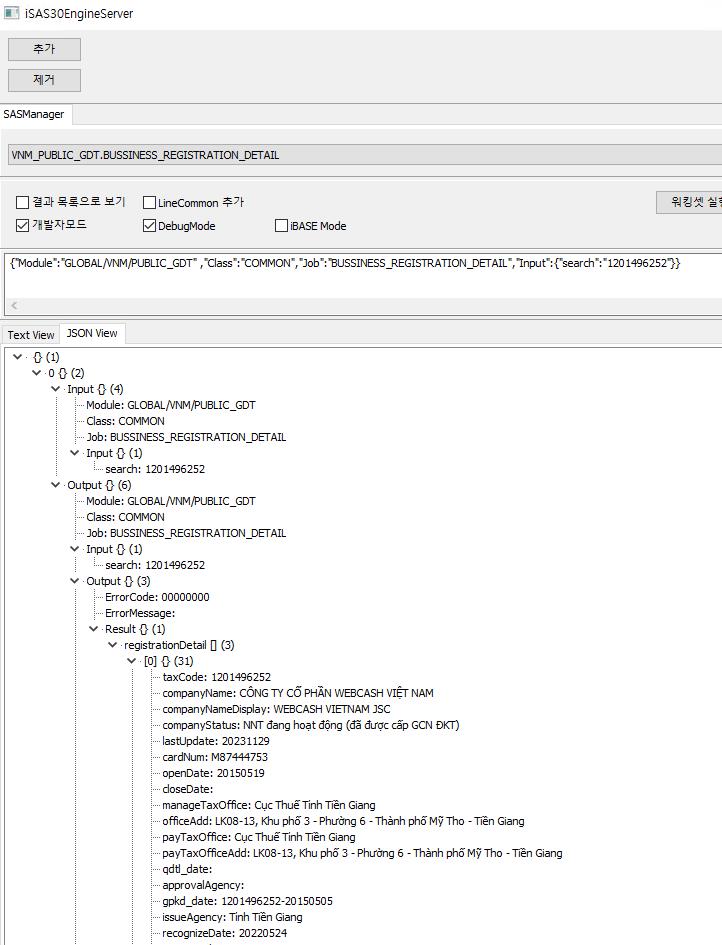
Task: Select the companyName row
Action: click(298, 693)
